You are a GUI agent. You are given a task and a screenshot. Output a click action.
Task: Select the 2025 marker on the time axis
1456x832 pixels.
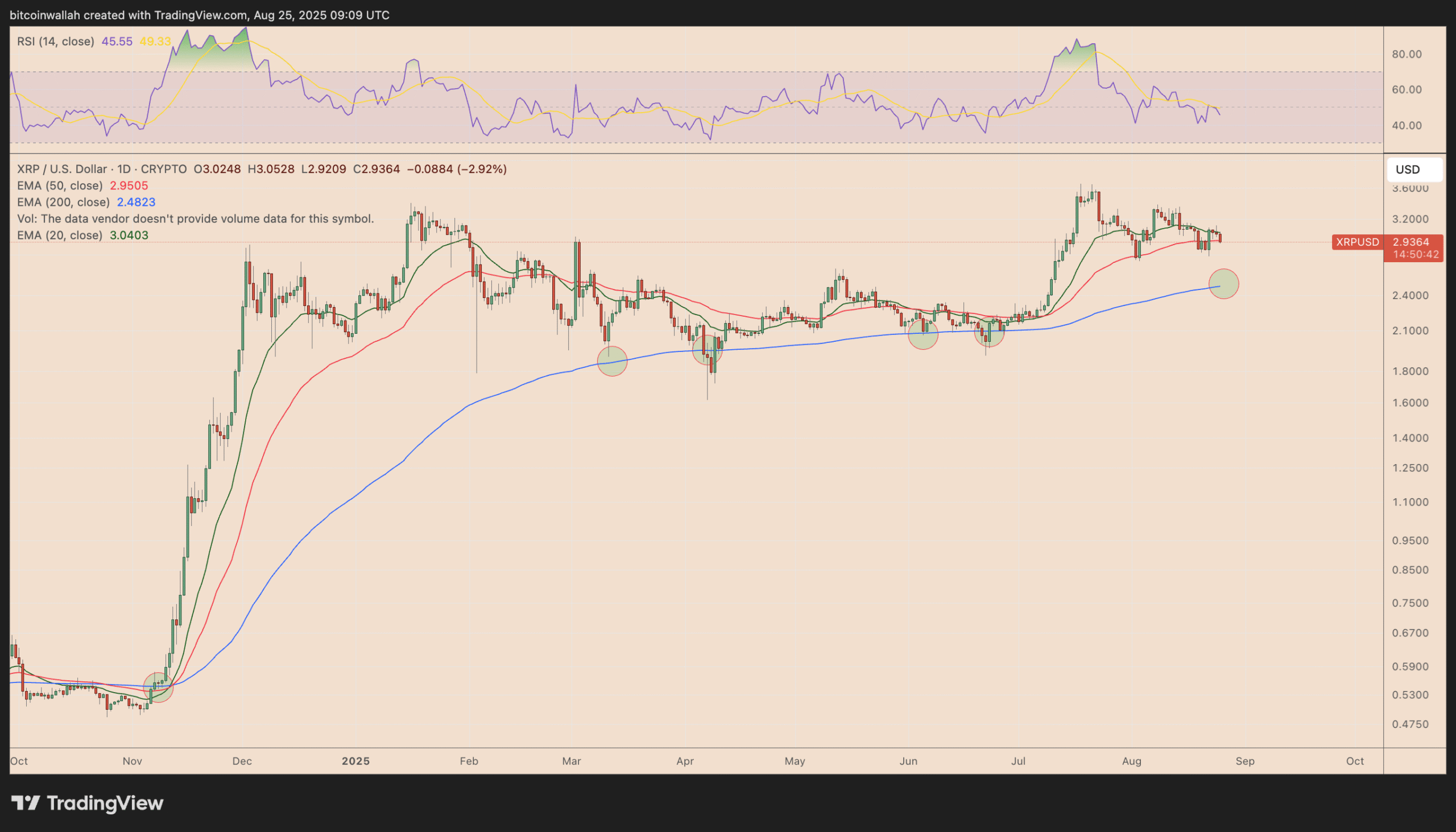click(355, 760)
